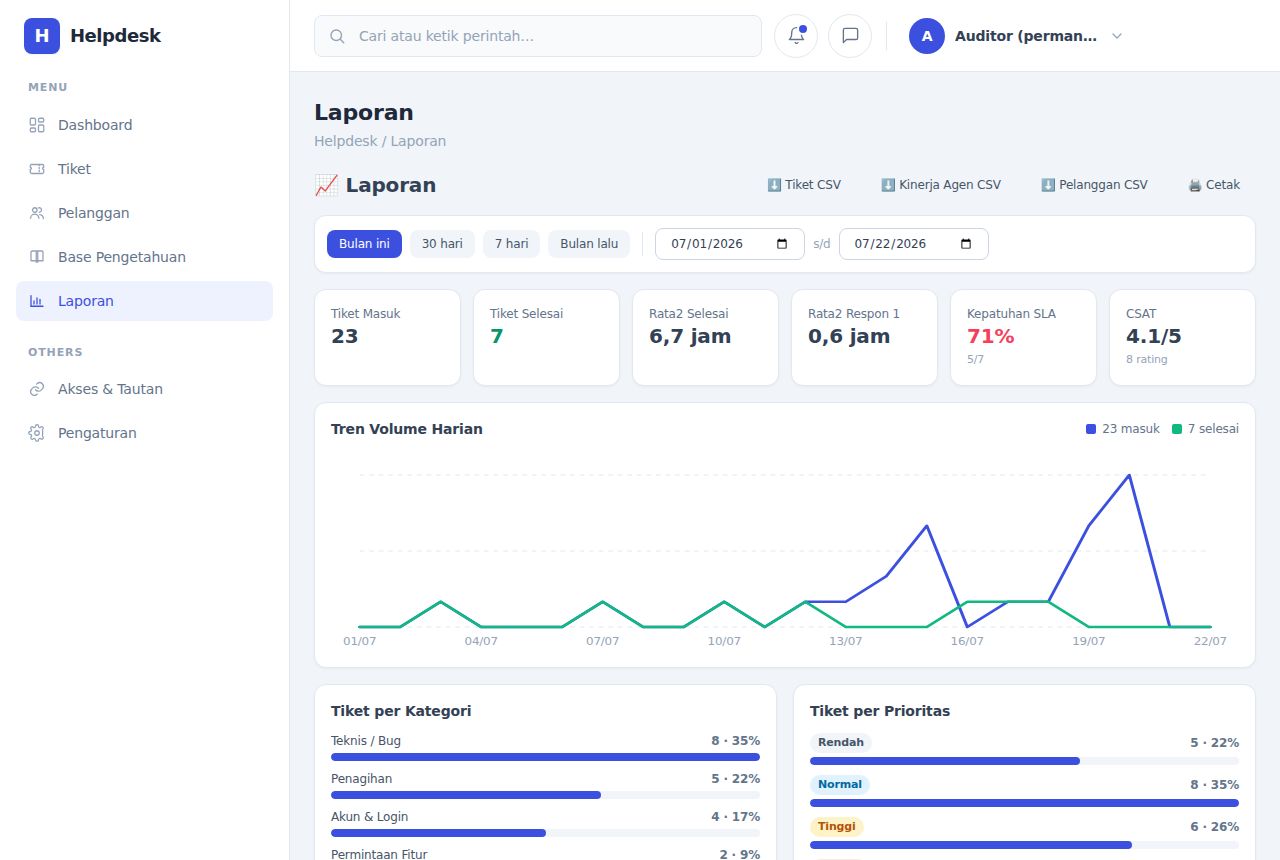This screenshot has width=1280, height=860.
Task: Select the Bulan lalu range filter
Action: (589, 244)
